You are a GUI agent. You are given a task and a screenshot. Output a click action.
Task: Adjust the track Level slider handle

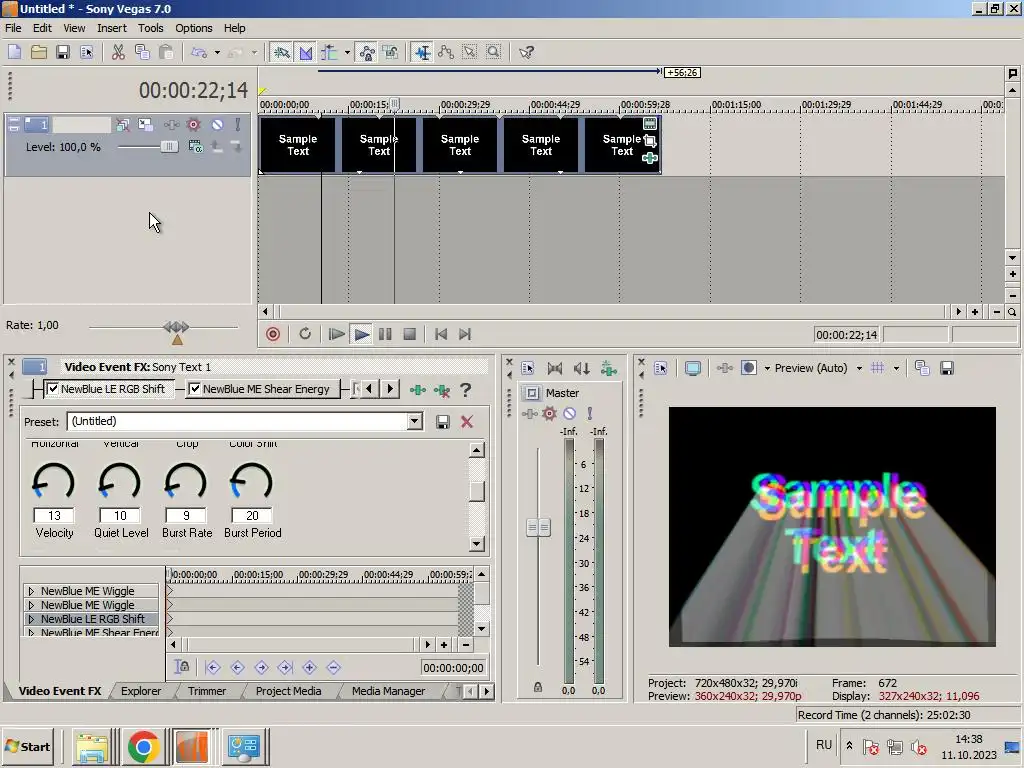[x=169, y=147]
